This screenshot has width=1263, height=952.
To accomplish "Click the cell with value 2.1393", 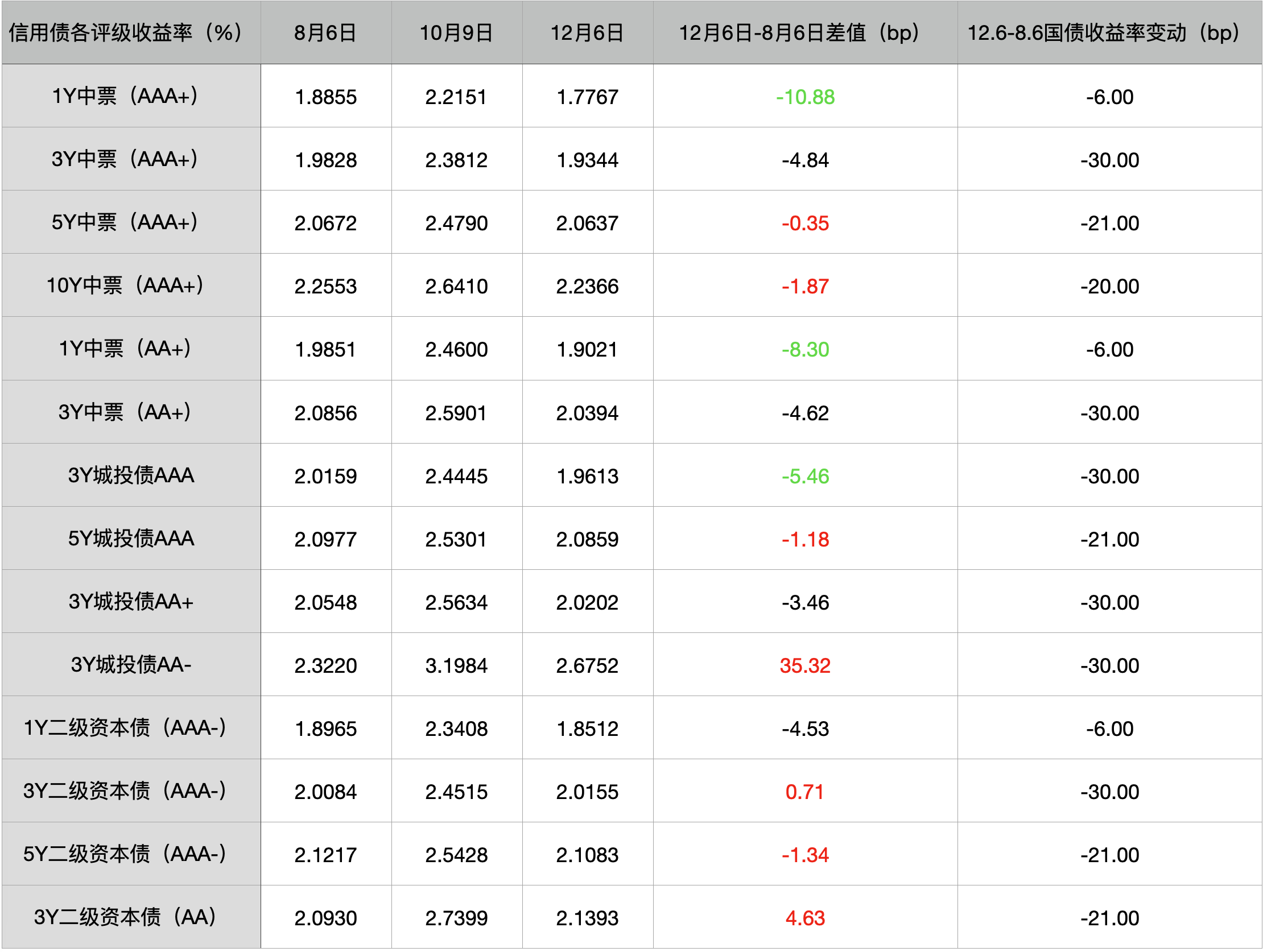I will pyautogui.click(x=588, y=918).
